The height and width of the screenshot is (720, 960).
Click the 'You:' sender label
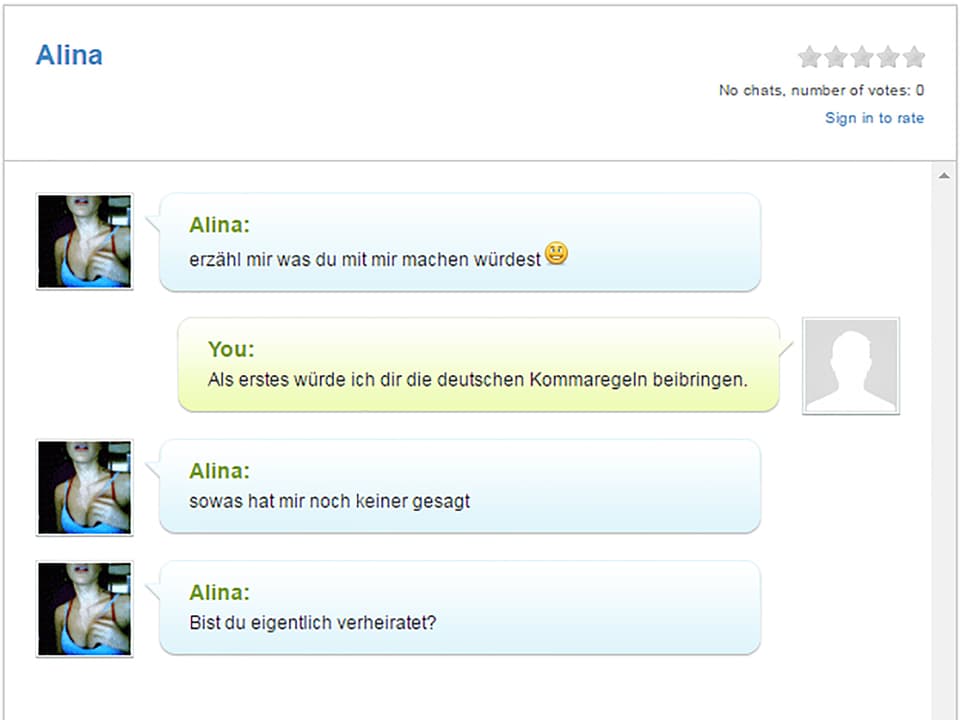(x=231, y=349)
